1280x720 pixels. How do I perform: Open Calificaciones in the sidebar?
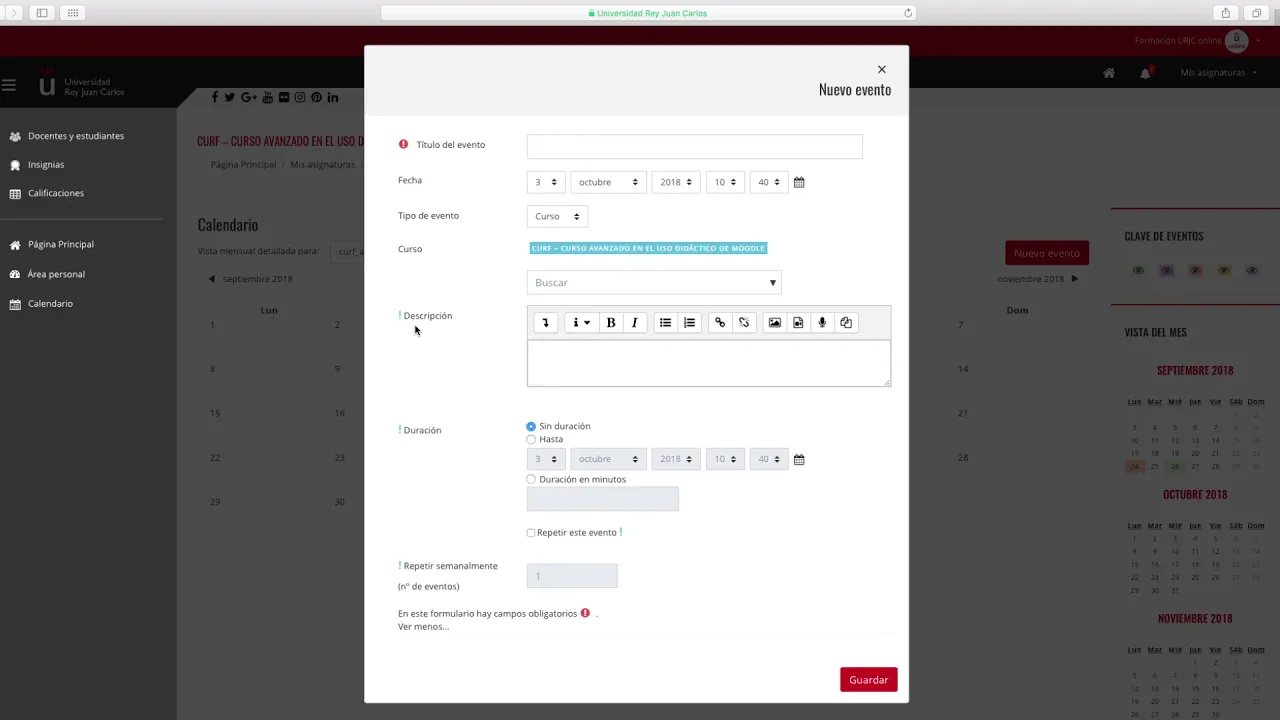[x=56, y=194]
